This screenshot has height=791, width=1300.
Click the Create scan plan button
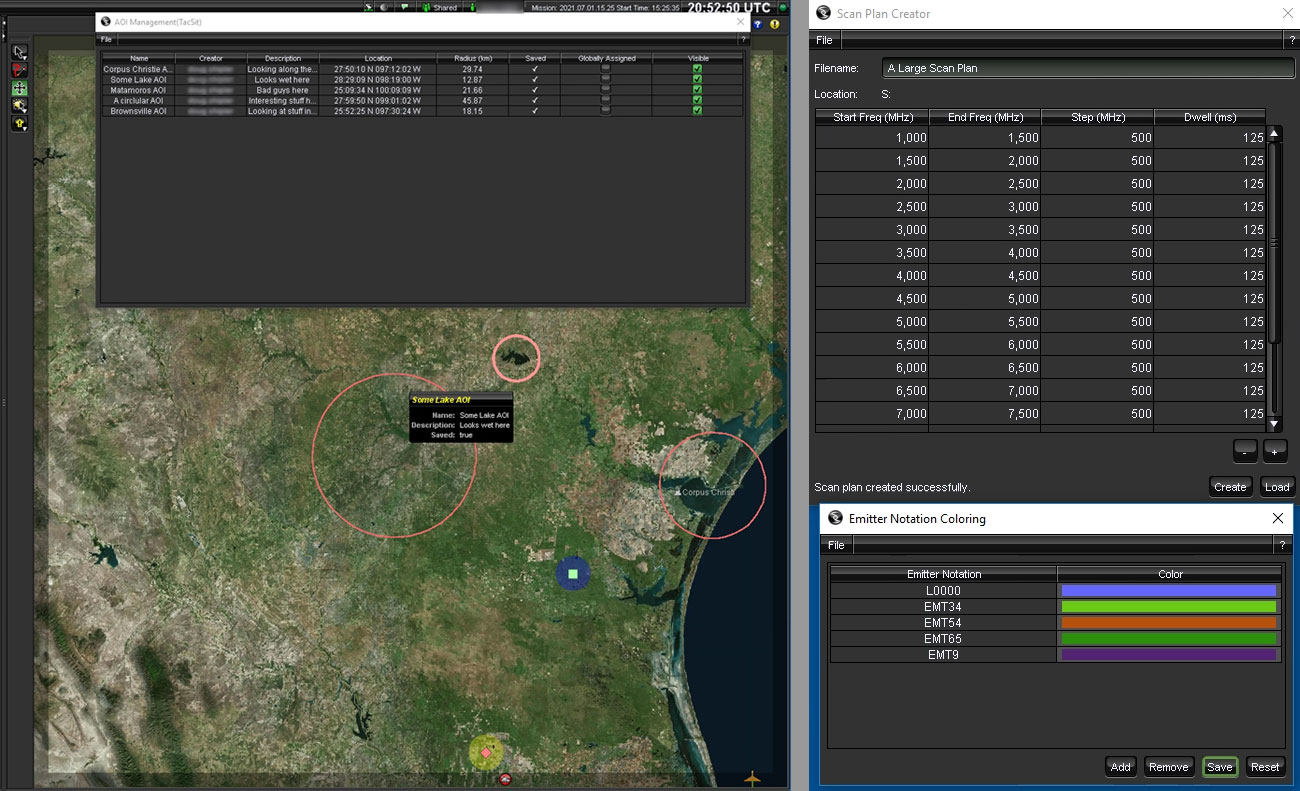pos(1230,487)
